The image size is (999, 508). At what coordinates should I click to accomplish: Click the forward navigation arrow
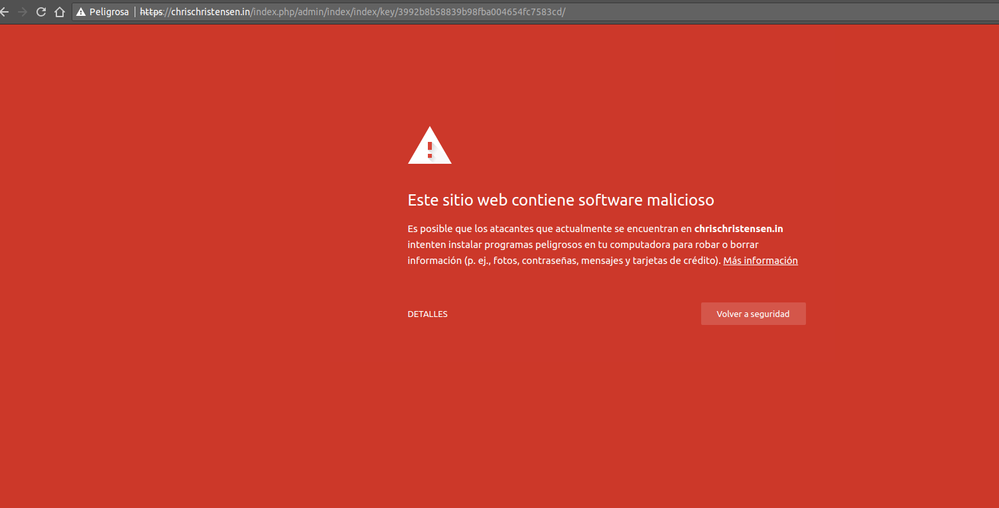(22, 12)
